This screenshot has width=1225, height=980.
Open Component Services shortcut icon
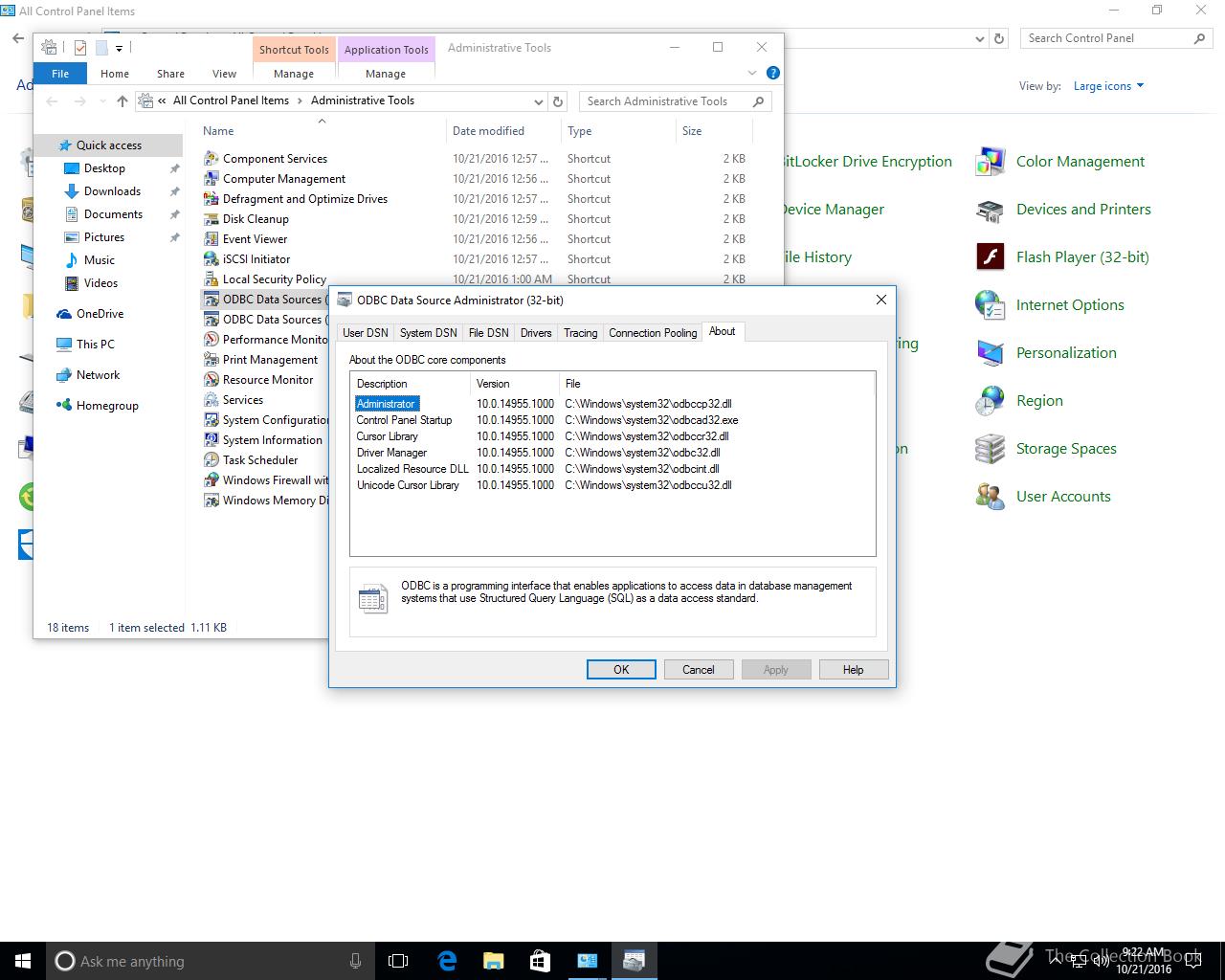coord(212,159)
